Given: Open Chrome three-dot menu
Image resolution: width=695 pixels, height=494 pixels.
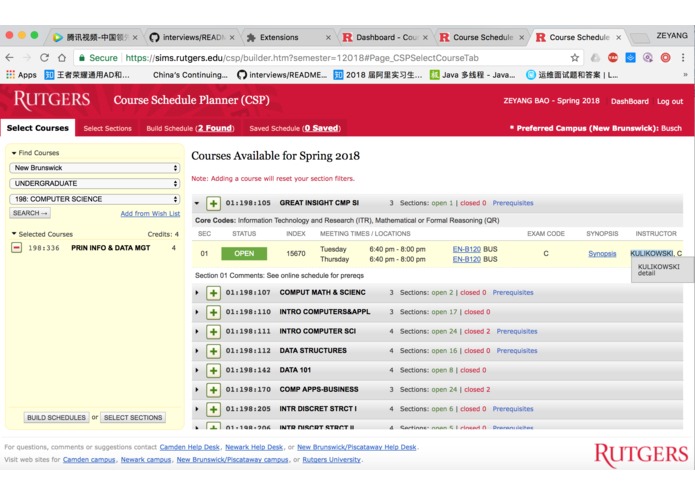Looking at the screenshot, I should (683, 58).
